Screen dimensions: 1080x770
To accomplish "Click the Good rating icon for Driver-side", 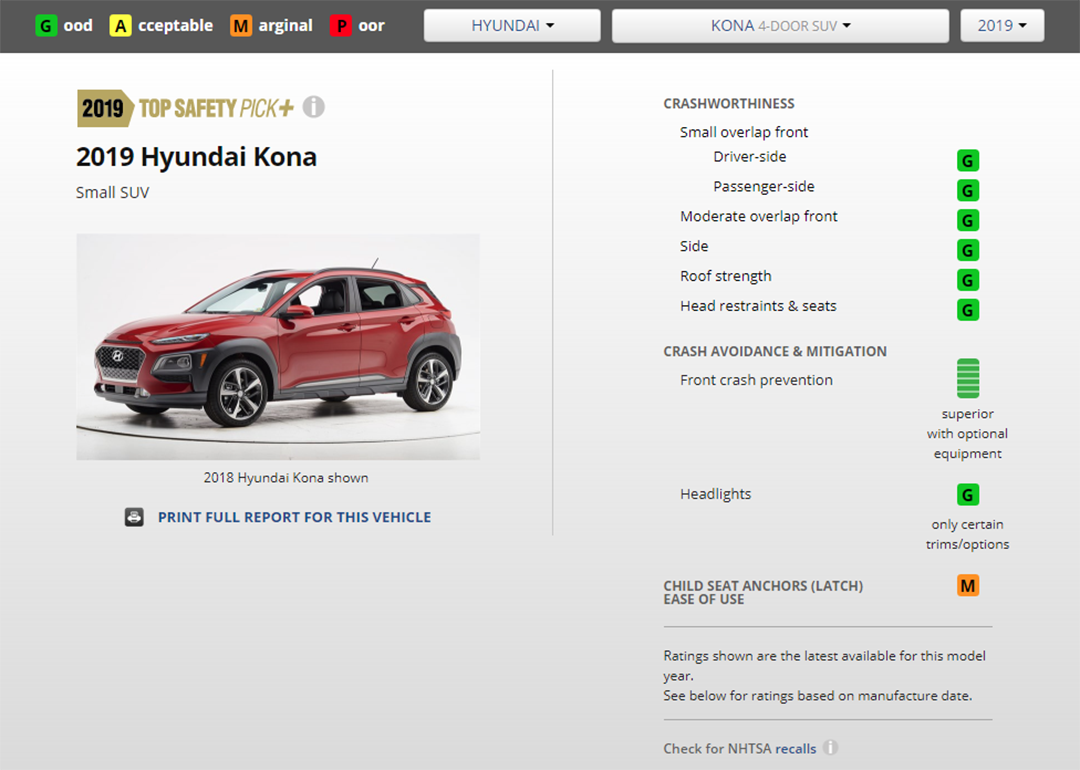I will (x=968, y=161).
